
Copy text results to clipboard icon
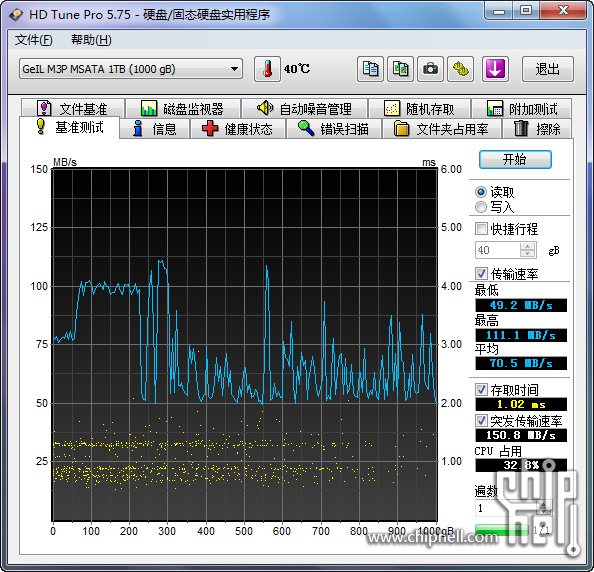[370, 69]
